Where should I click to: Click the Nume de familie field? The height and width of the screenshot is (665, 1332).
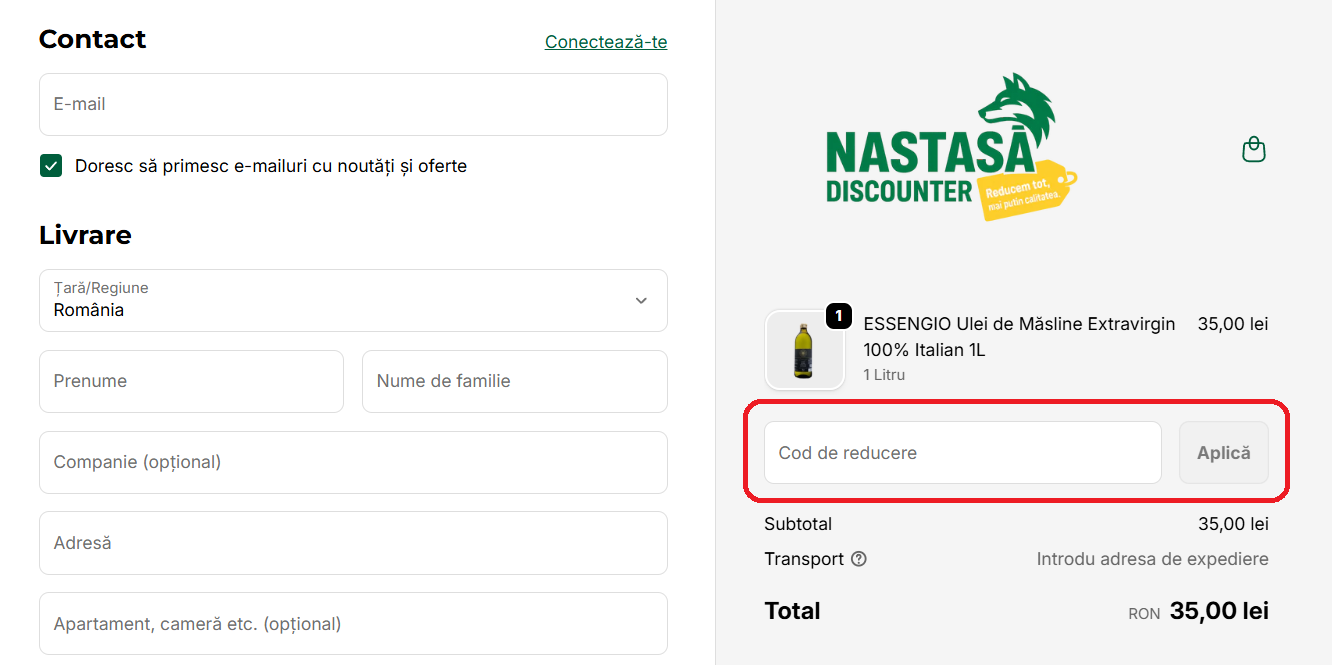pos(514,381)
